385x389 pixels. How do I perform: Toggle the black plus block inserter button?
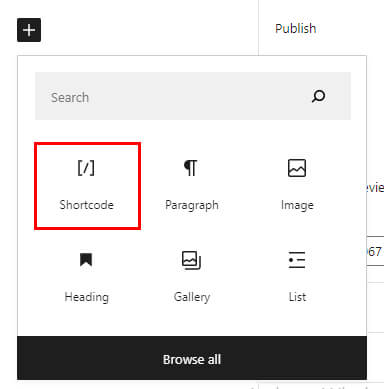pos(29,30)
